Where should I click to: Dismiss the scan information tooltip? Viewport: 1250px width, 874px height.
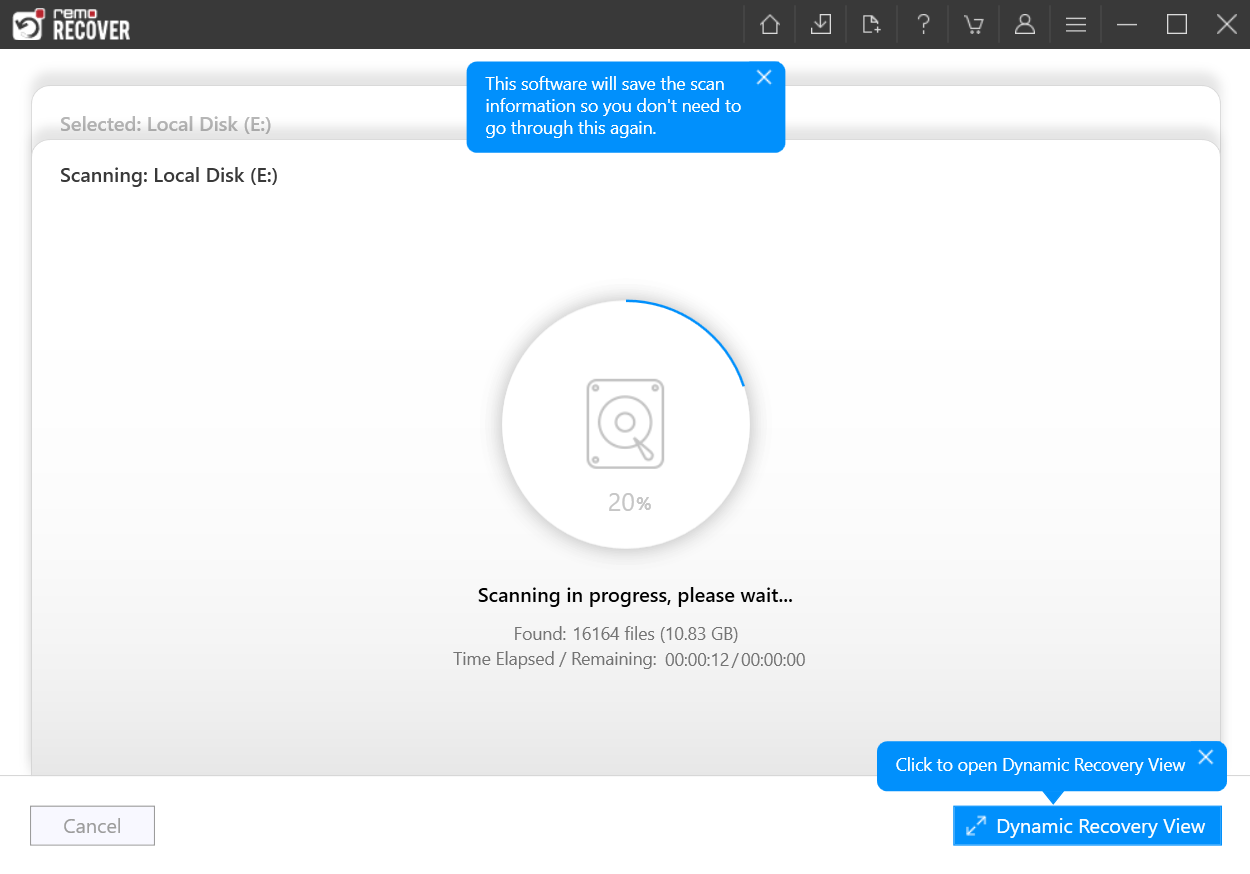[764, 77]
